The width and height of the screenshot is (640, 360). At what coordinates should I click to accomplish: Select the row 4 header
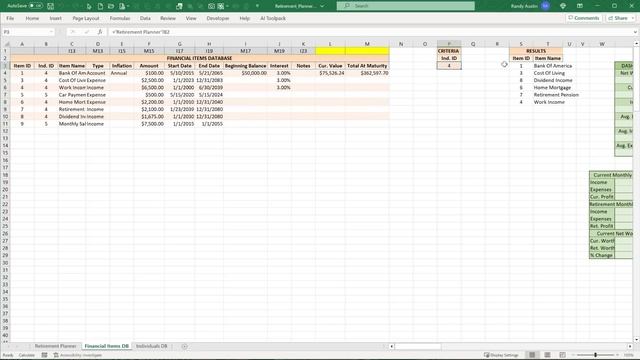(5, 73)
